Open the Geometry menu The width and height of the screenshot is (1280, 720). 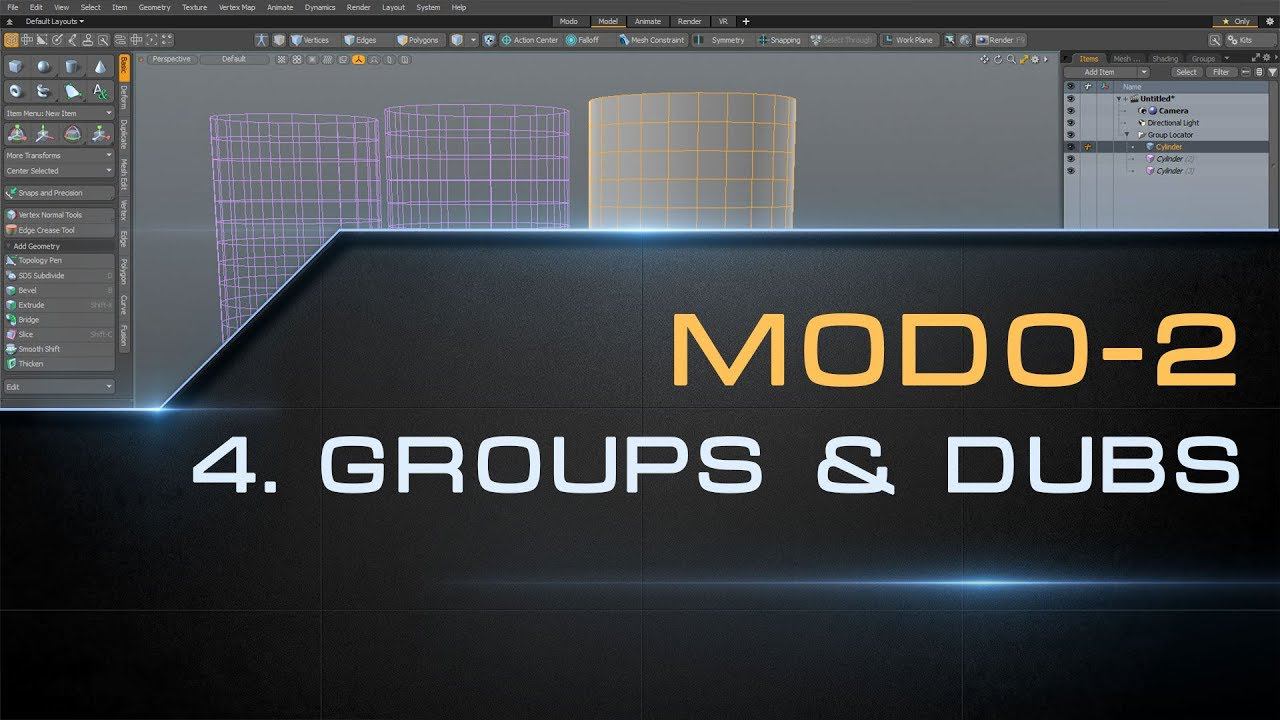(x=154, y=7)
